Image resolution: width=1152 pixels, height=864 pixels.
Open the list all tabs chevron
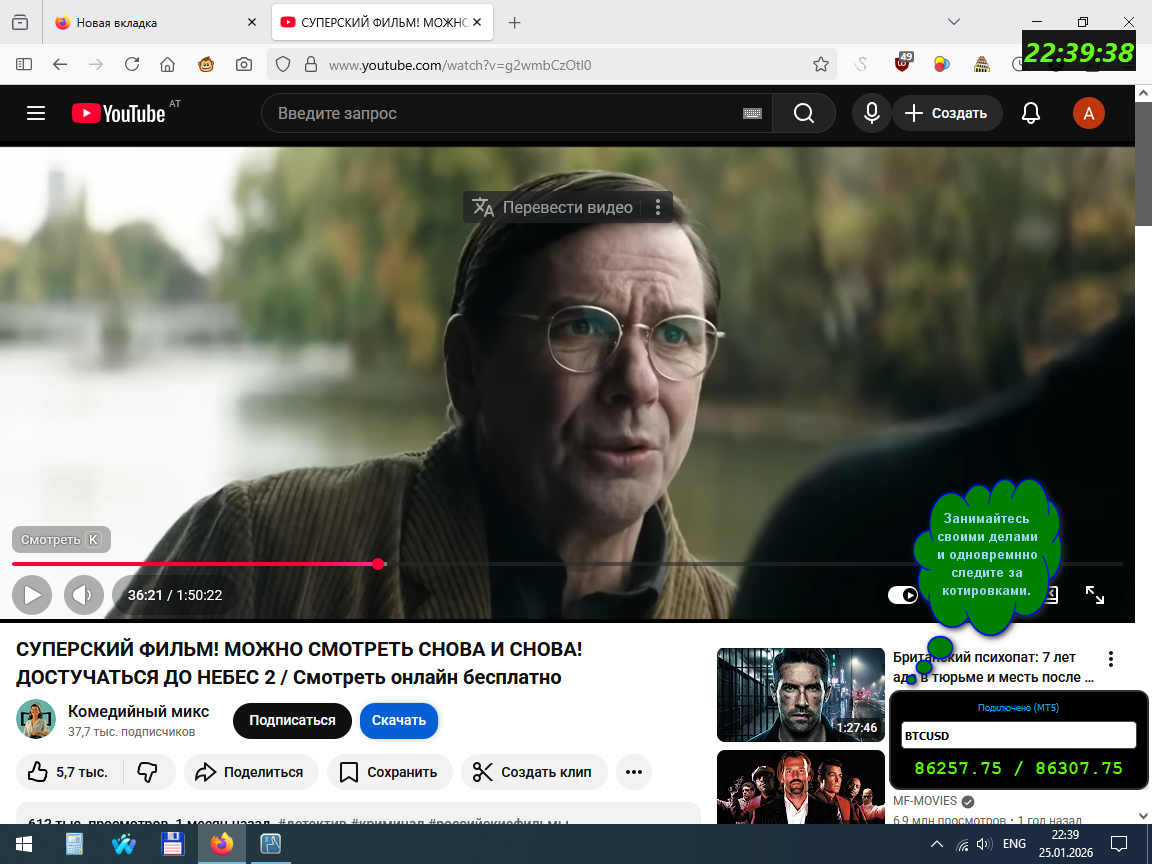(954, 22)
